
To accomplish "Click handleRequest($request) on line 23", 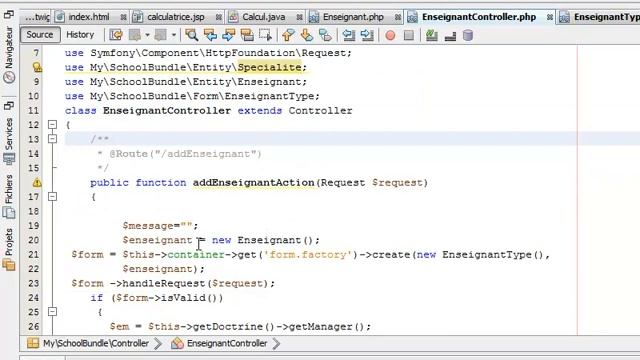I will click(x=195, y=283).
